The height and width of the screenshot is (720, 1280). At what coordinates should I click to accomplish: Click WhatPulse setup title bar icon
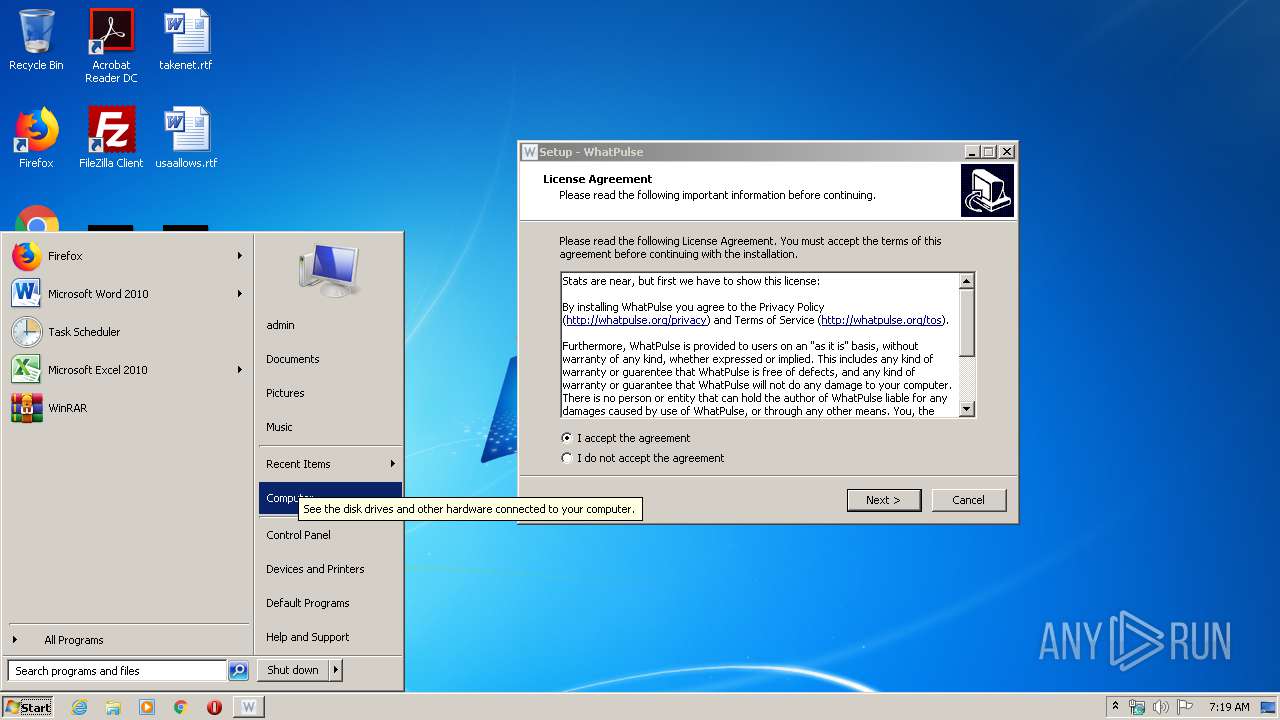point(530,152)
